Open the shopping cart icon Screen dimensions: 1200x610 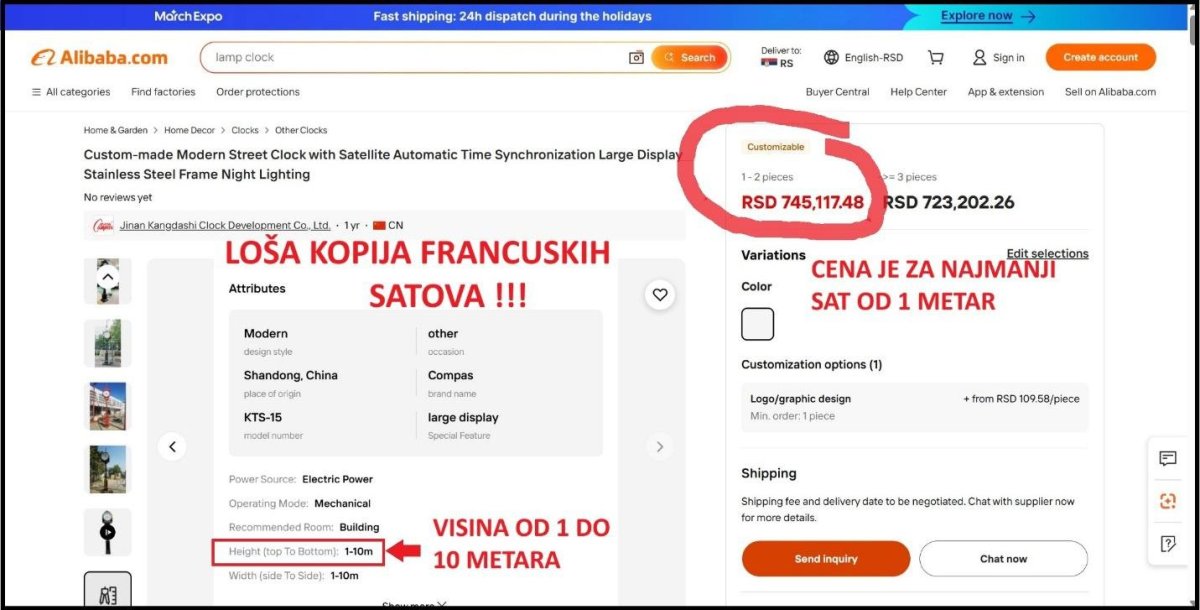[936, 58]
